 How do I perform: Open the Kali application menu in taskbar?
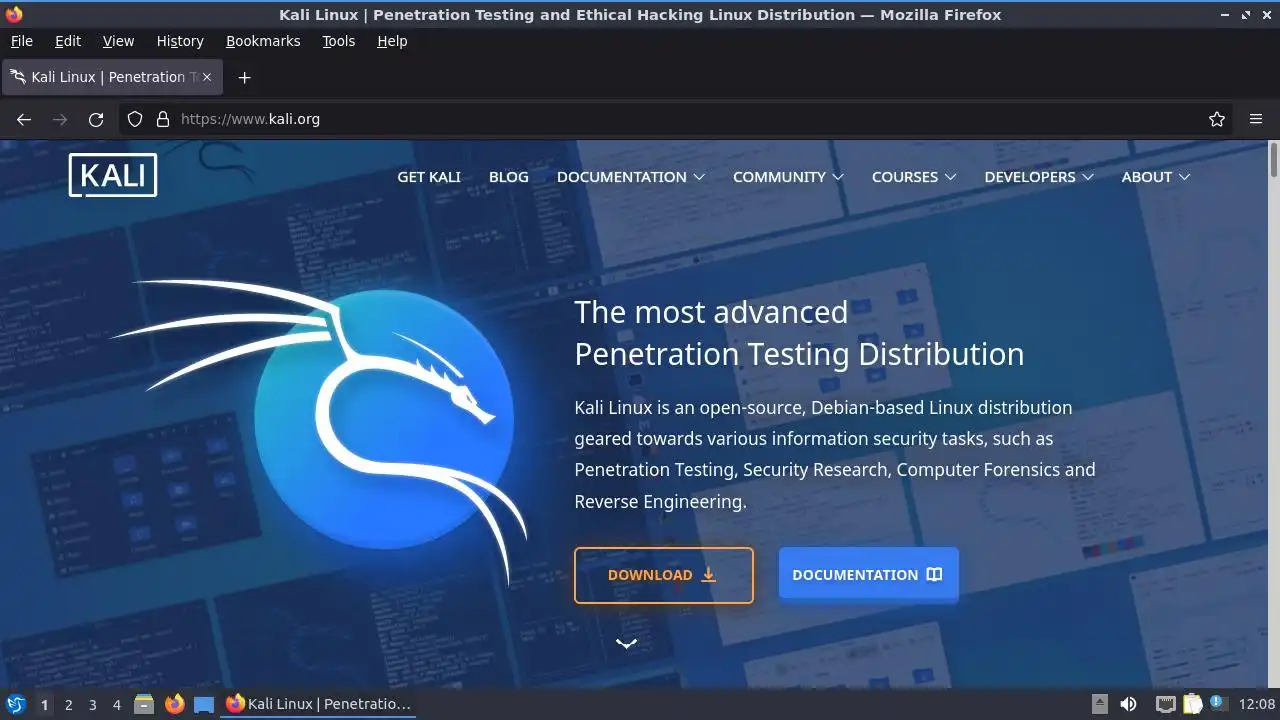coord(15,704)
